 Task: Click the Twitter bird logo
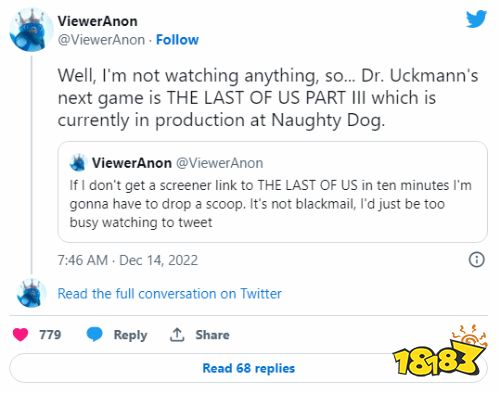(476, 19)
